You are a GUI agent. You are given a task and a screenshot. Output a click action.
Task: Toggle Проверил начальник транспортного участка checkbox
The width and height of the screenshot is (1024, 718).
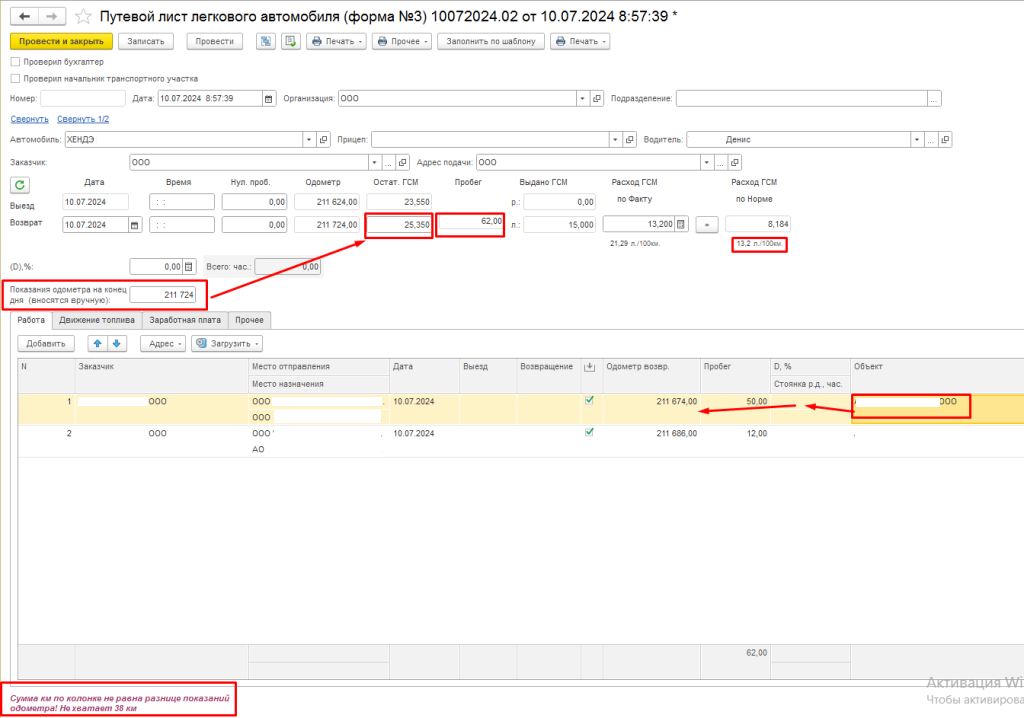[15, 78]
